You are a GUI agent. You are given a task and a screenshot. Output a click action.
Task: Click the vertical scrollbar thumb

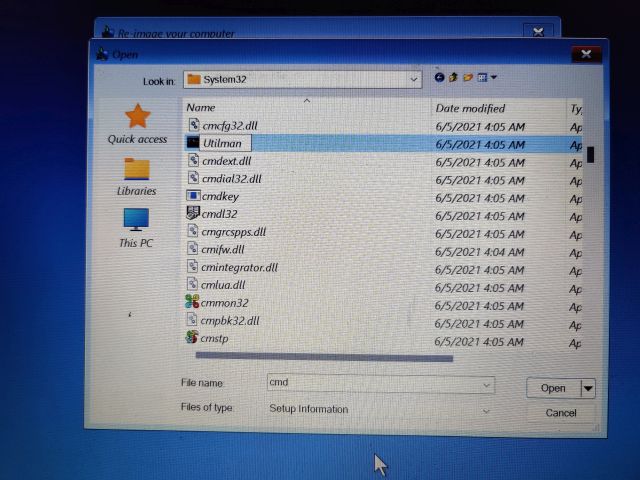[x=590, y=154]
